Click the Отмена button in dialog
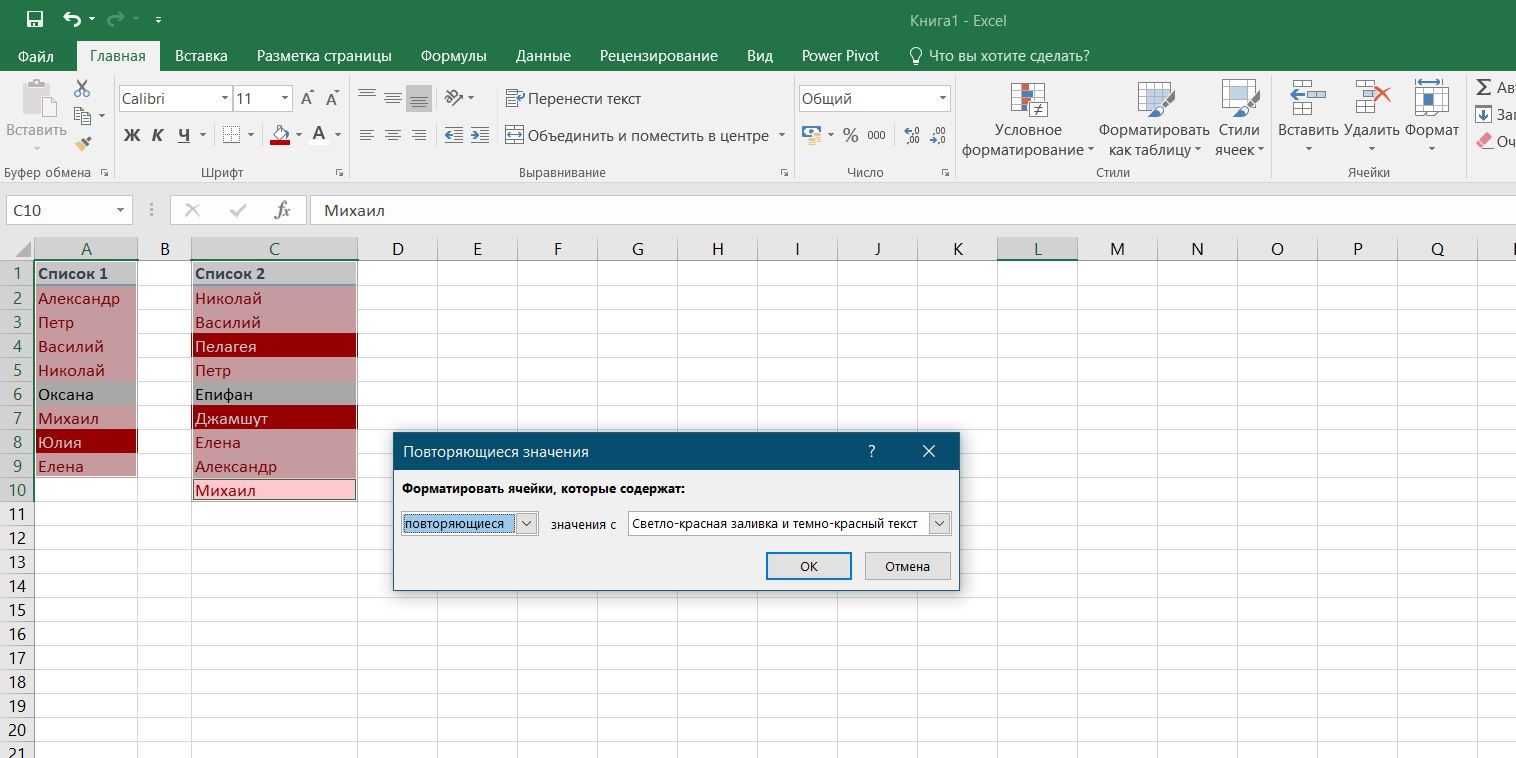Screen dimensions: 1516x758 906,566
